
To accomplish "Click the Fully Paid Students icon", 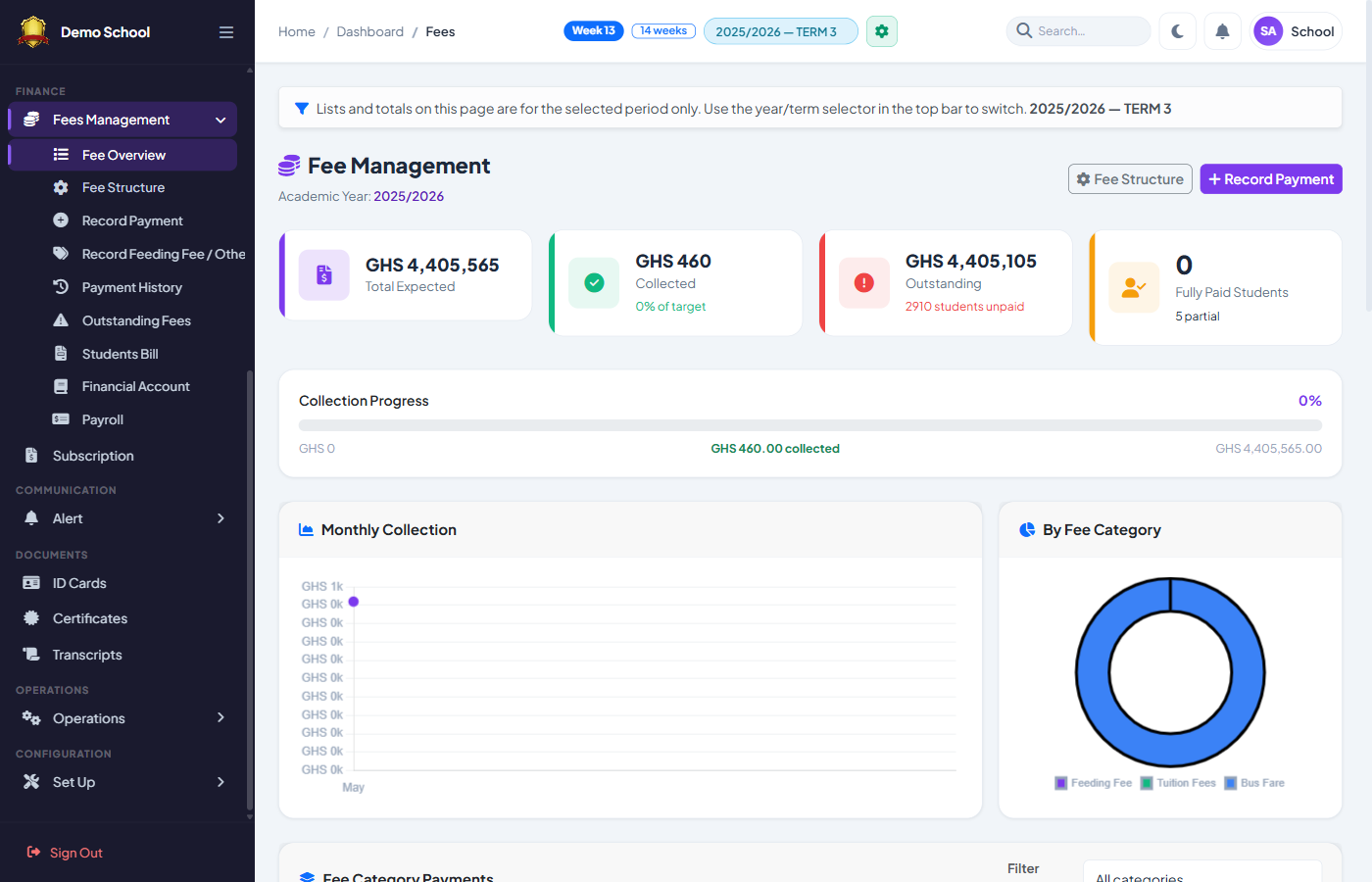I will point(1134,287).
